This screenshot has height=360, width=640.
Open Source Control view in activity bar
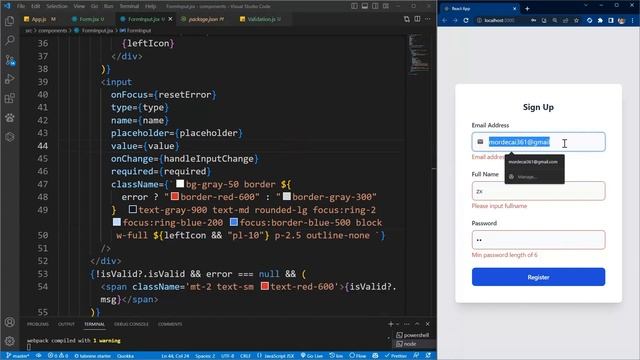(10, 60)
